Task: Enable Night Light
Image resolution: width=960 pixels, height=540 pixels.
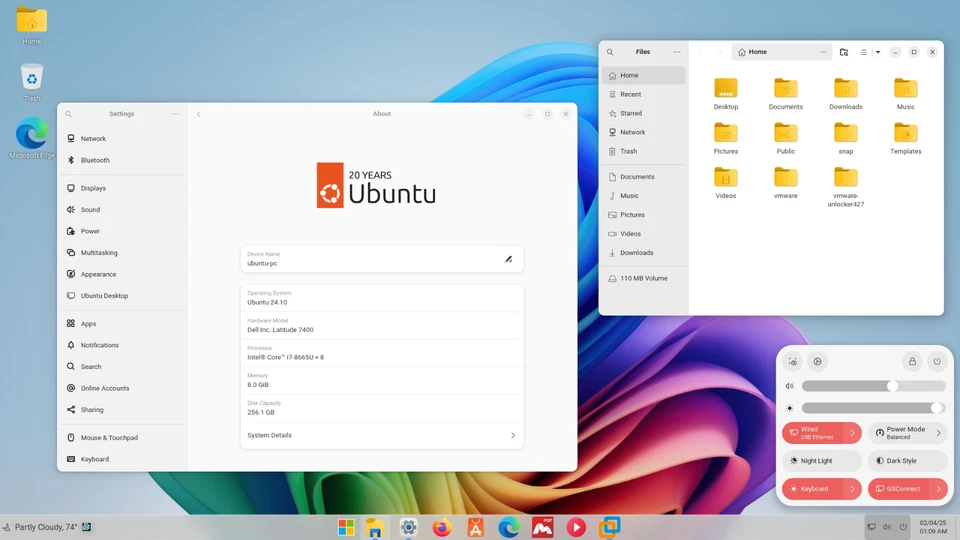Action: tap(822, 461)
